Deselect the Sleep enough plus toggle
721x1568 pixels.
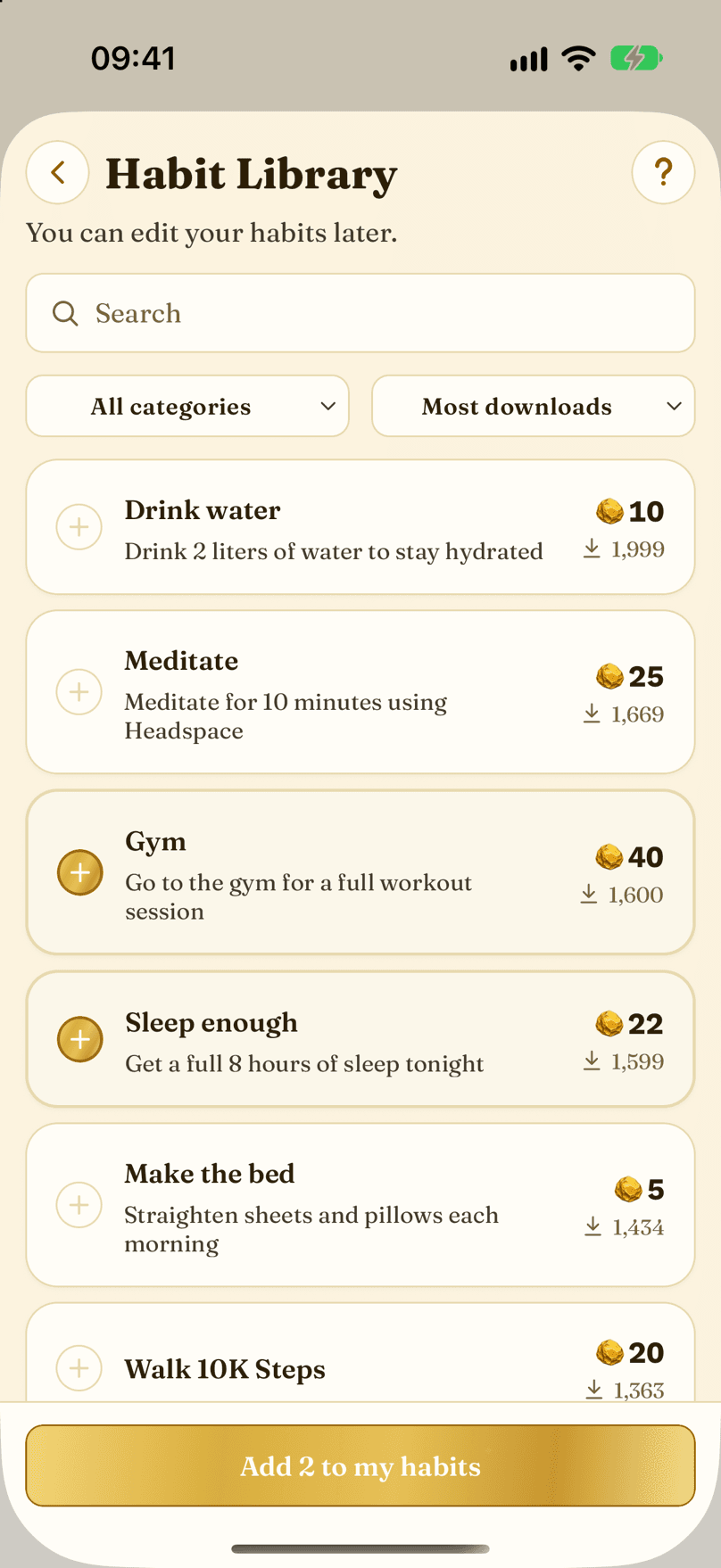point(80,1039)
